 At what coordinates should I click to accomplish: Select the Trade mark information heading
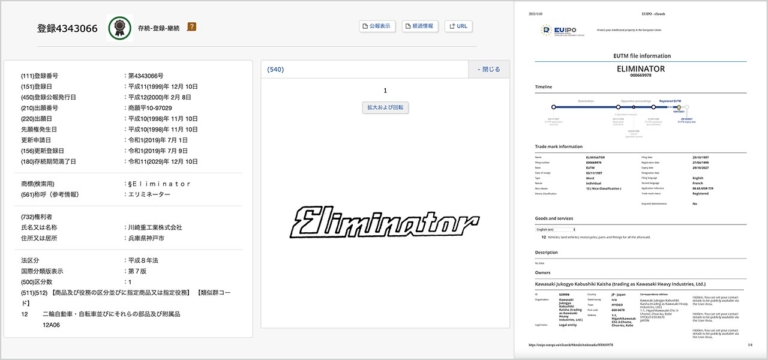click(559, 146)
